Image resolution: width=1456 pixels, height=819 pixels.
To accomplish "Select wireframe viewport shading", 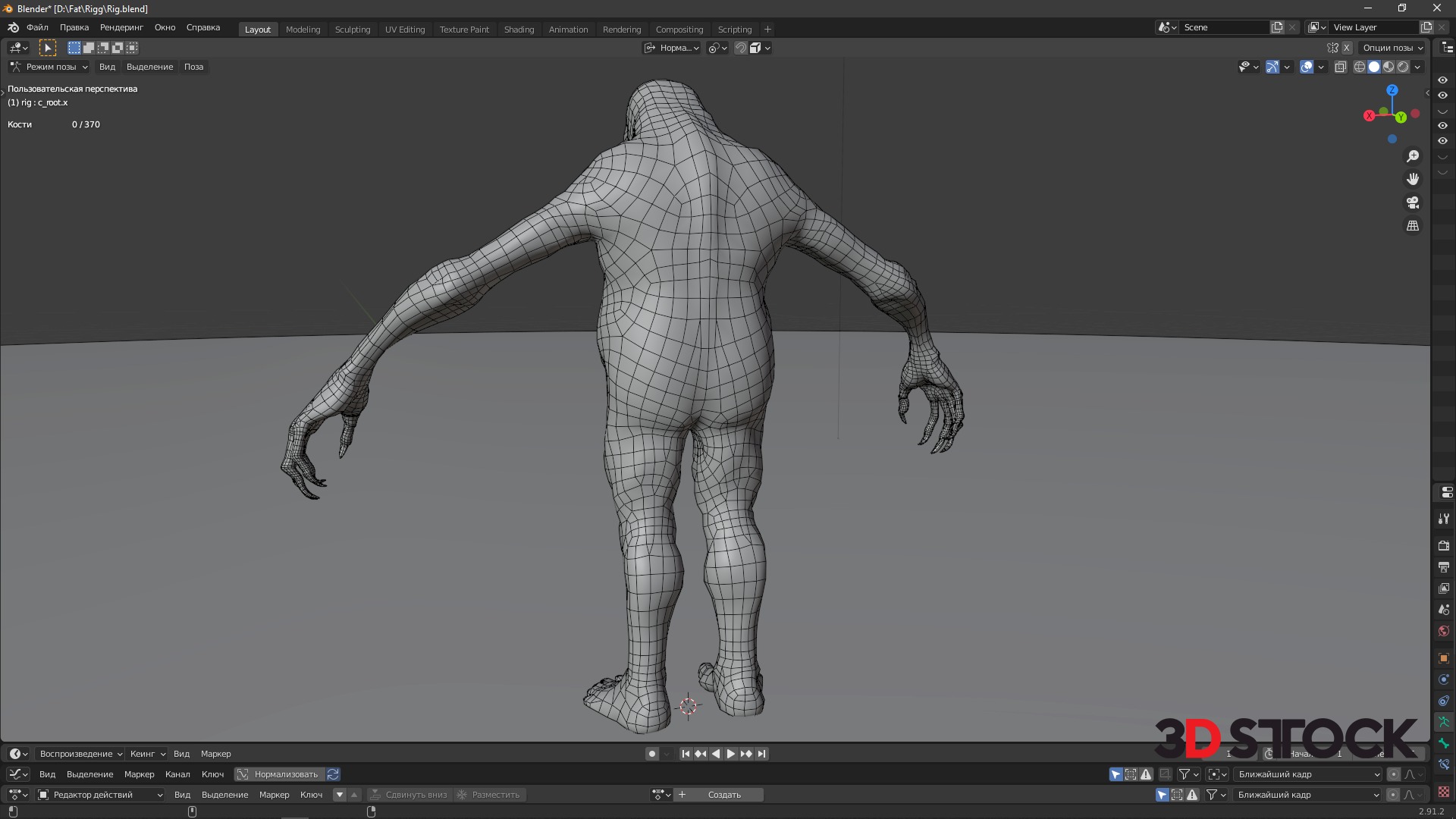I will click(x=1360, y=67).
